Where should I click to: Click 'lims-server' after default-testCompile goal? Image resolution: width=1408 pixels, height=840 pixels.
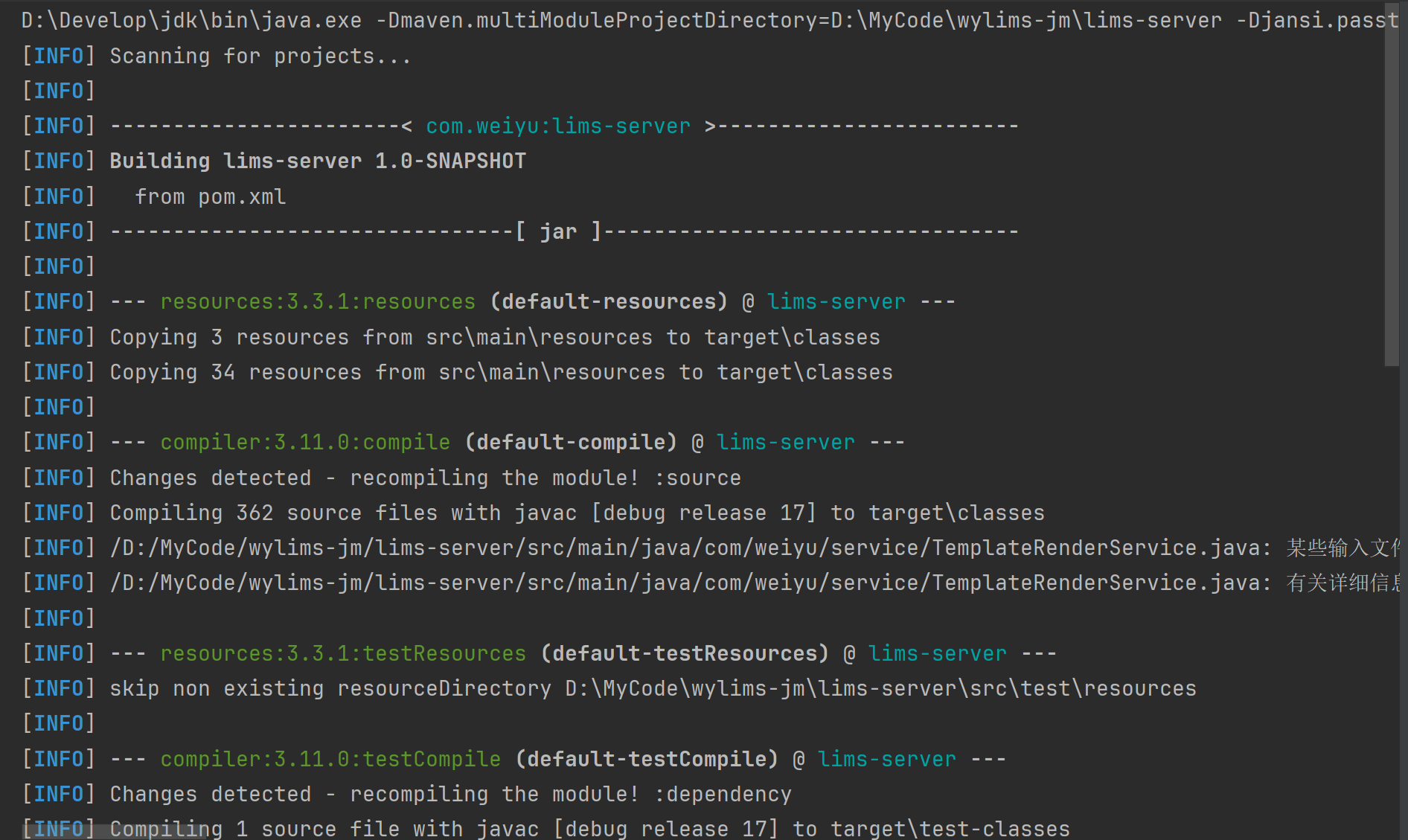[887, 760]
